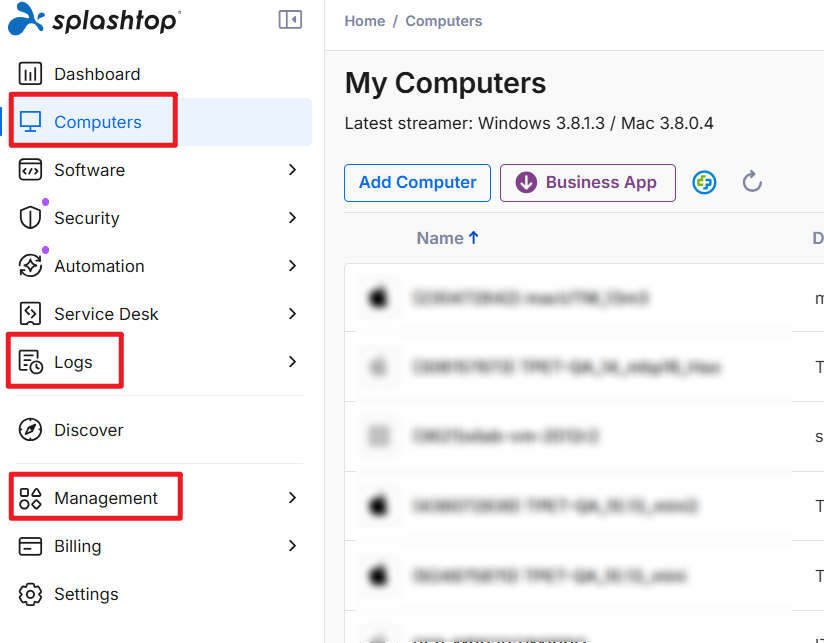Click the sort arrow beside Name

(473, 238)
